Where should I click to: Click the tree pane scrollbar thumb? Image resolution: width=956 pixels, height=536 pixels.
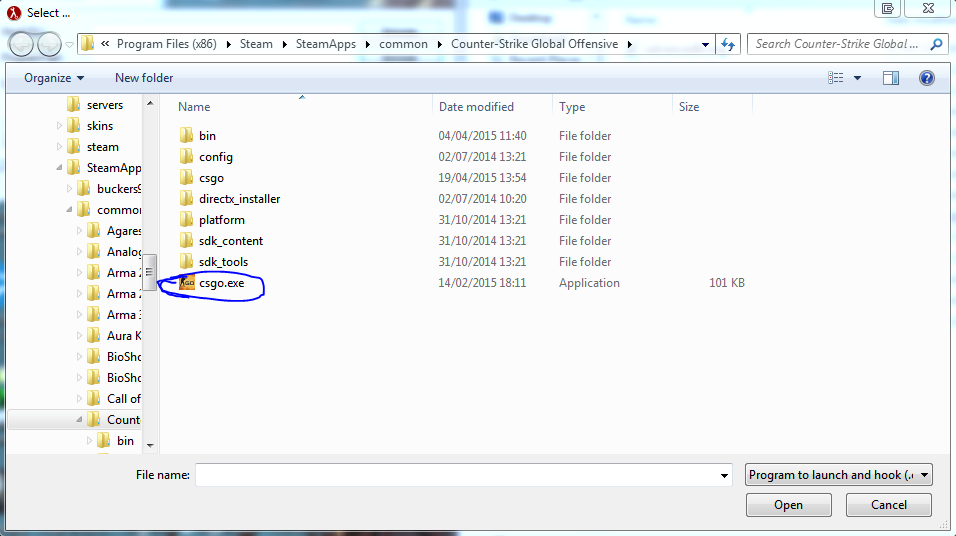pyautogui.click(x=149, y=272)
